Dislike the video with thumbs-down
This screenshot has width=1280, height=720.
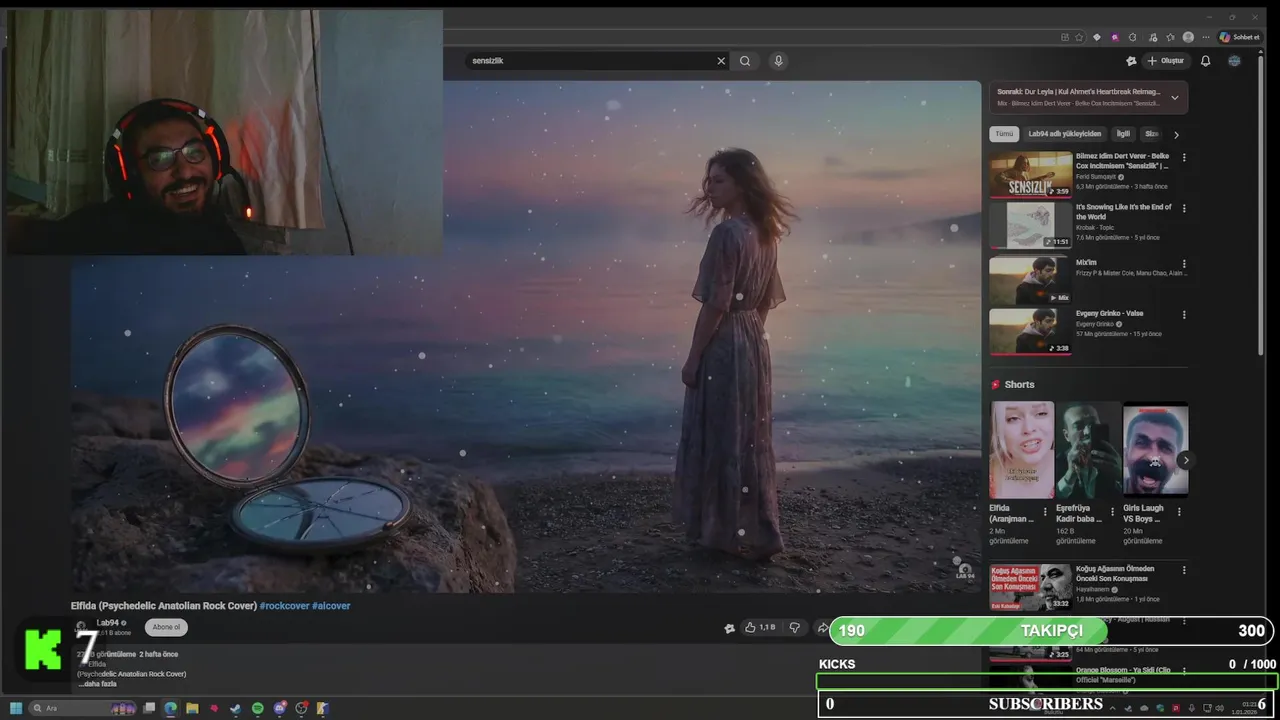point(795,627)
